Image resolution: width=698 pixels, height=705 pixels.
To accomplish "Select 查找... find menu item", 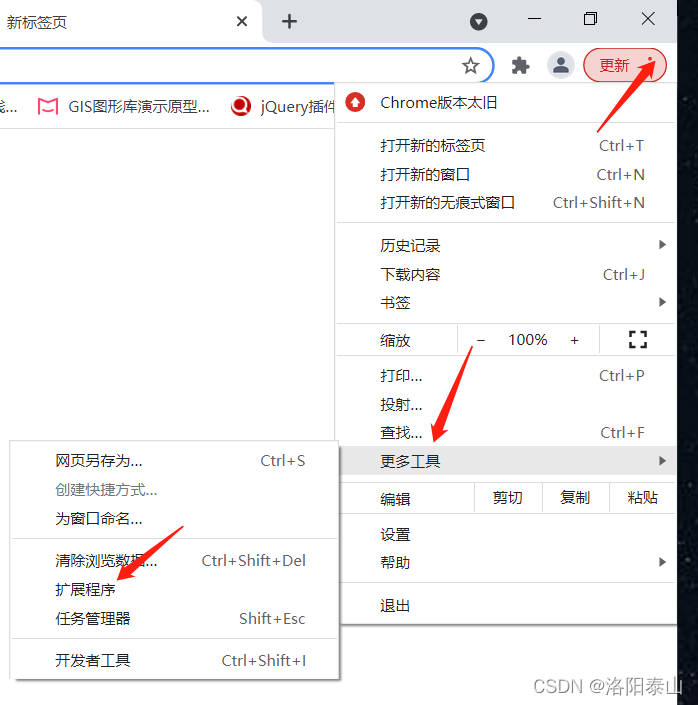I will (506, 433).
